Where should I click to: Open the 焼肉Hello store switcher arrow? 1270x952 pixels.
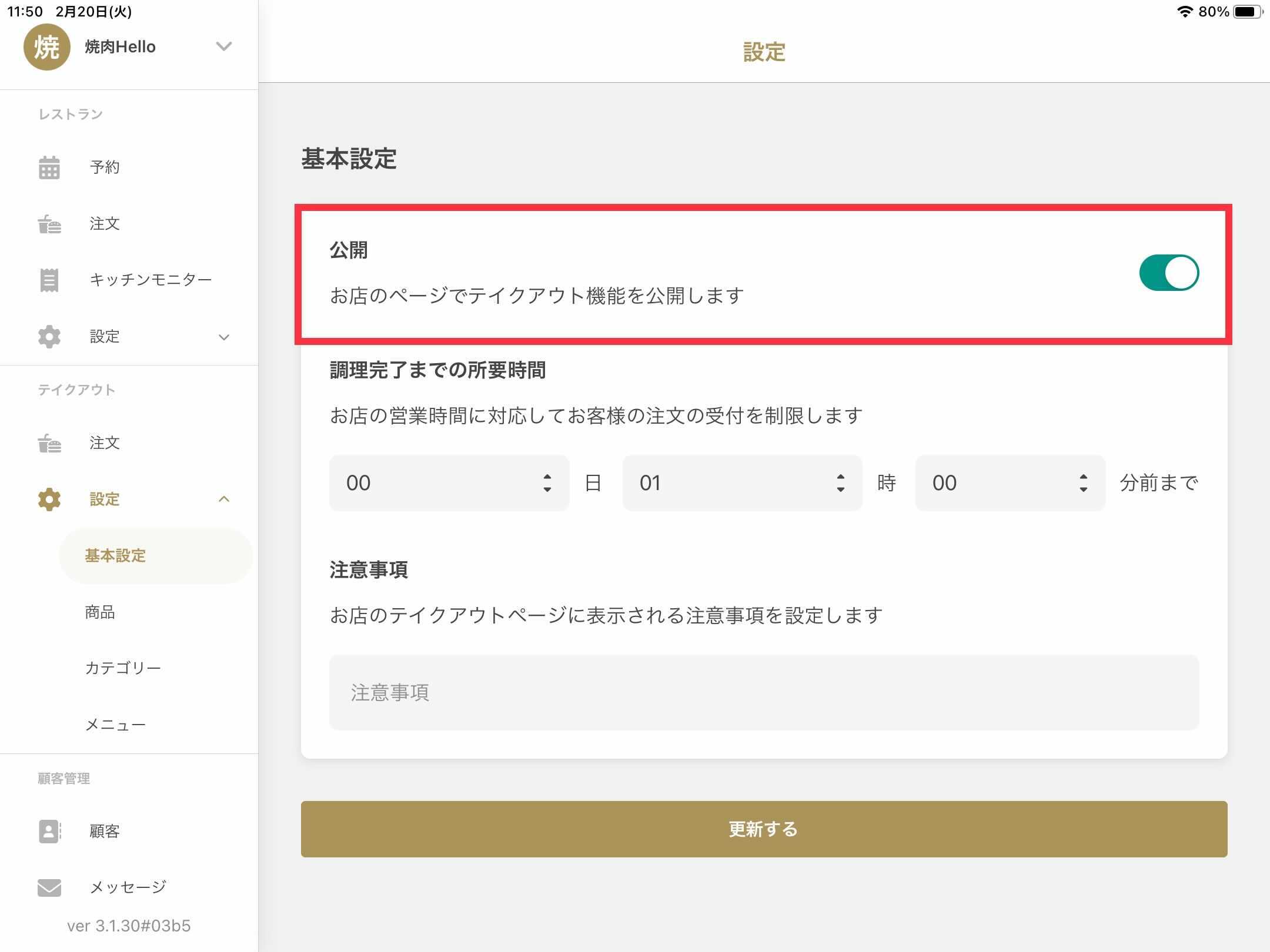coord(224,46)
